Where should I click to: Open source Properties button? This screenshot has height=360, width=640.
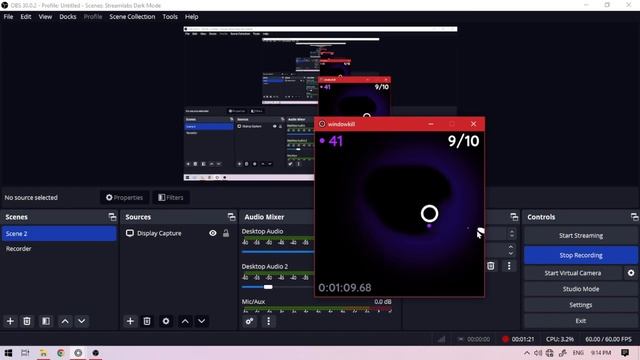point(124,198)
